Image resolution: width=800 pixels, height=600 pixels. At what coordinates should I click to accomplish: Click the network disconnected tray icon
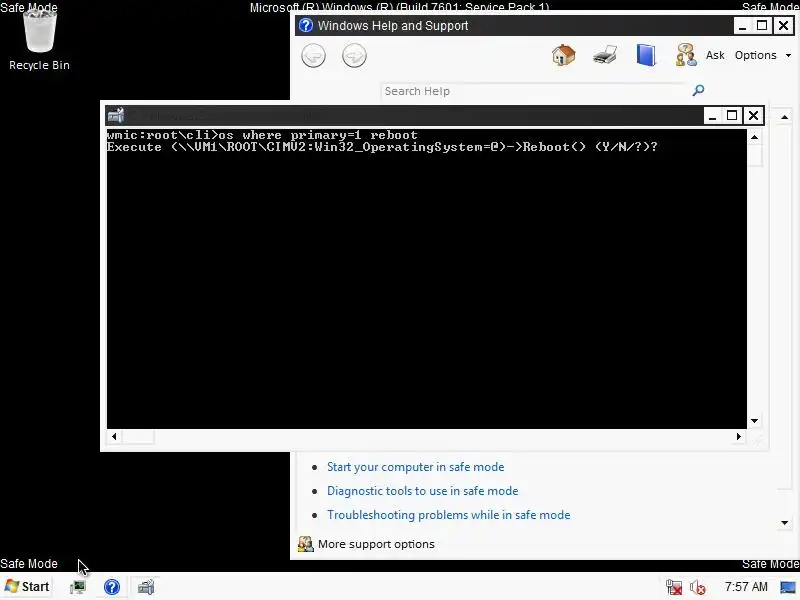tap(674, 587)
